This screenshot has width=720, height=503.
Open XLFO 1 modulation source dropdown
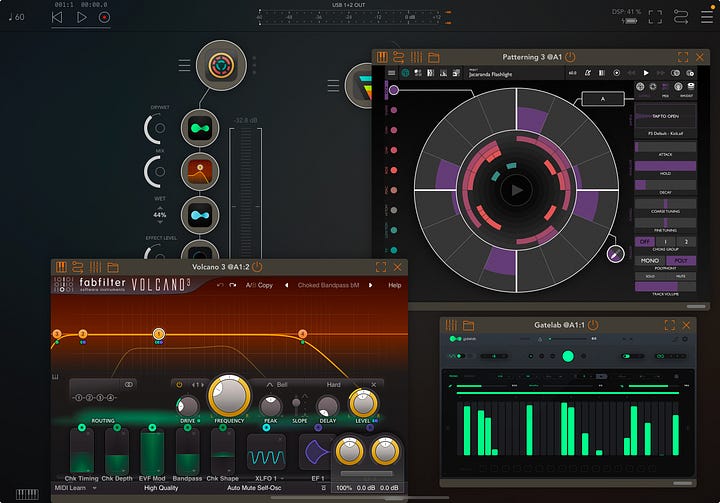[269, 478]
